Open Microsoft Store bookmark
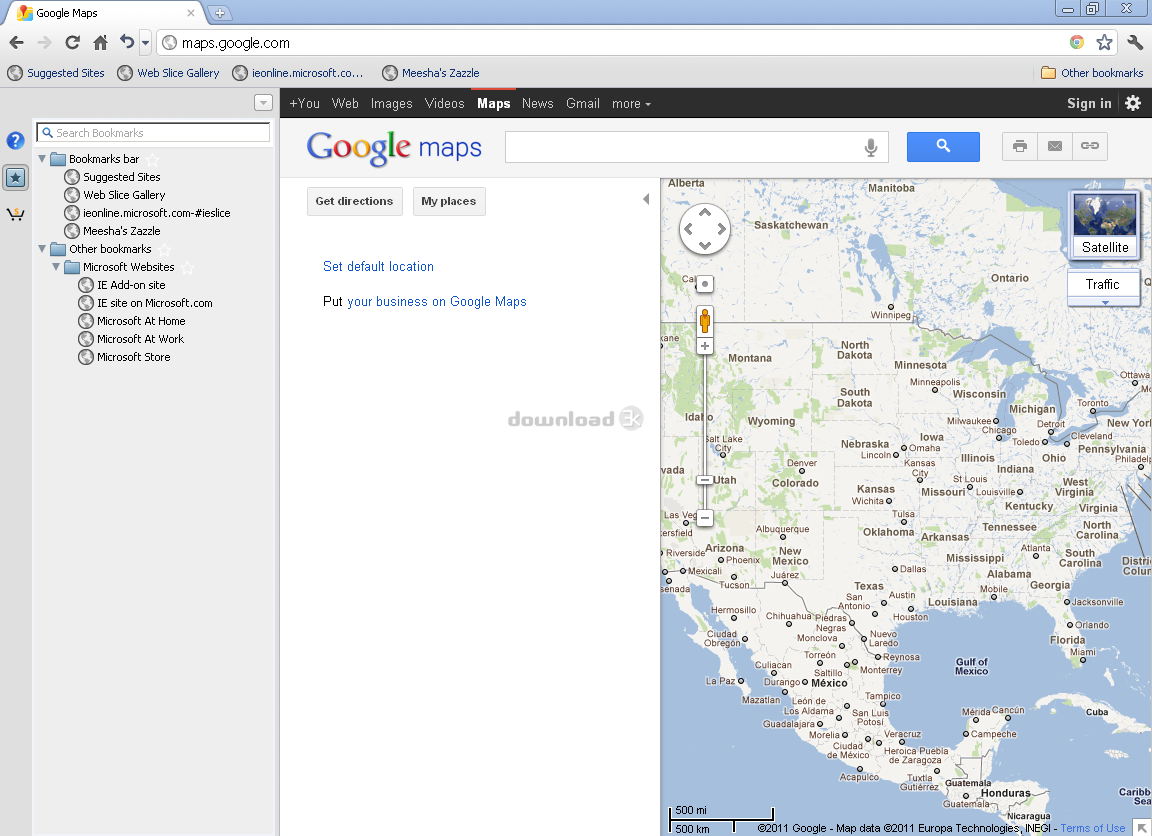1152x836 pixels. 134,357
